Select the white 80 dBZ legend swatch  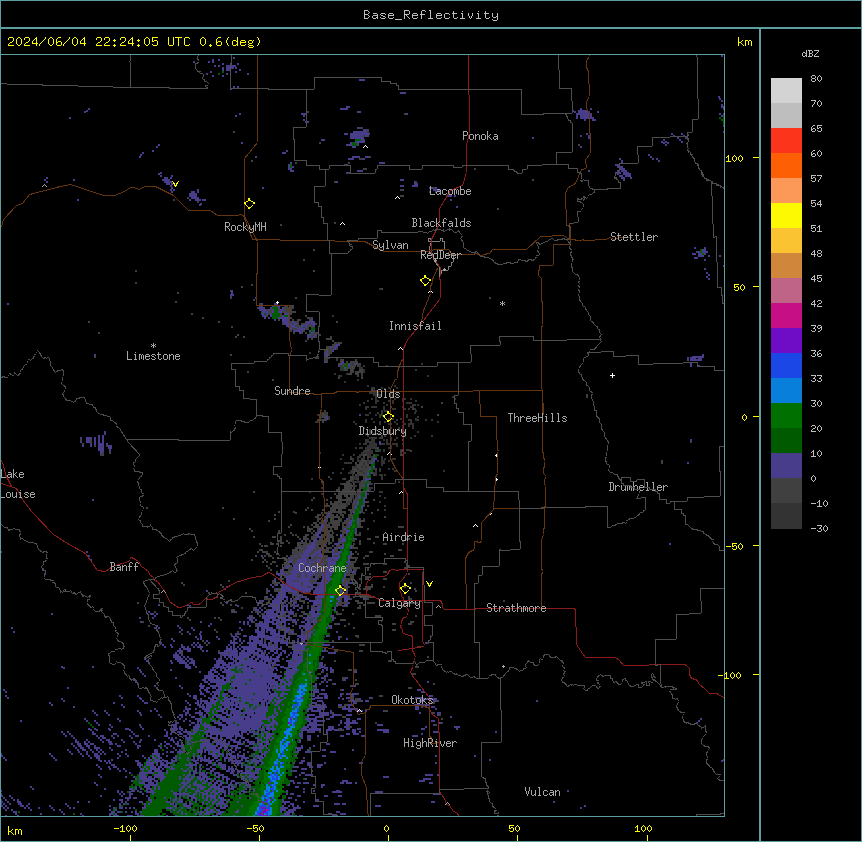(x=786, y=91)
